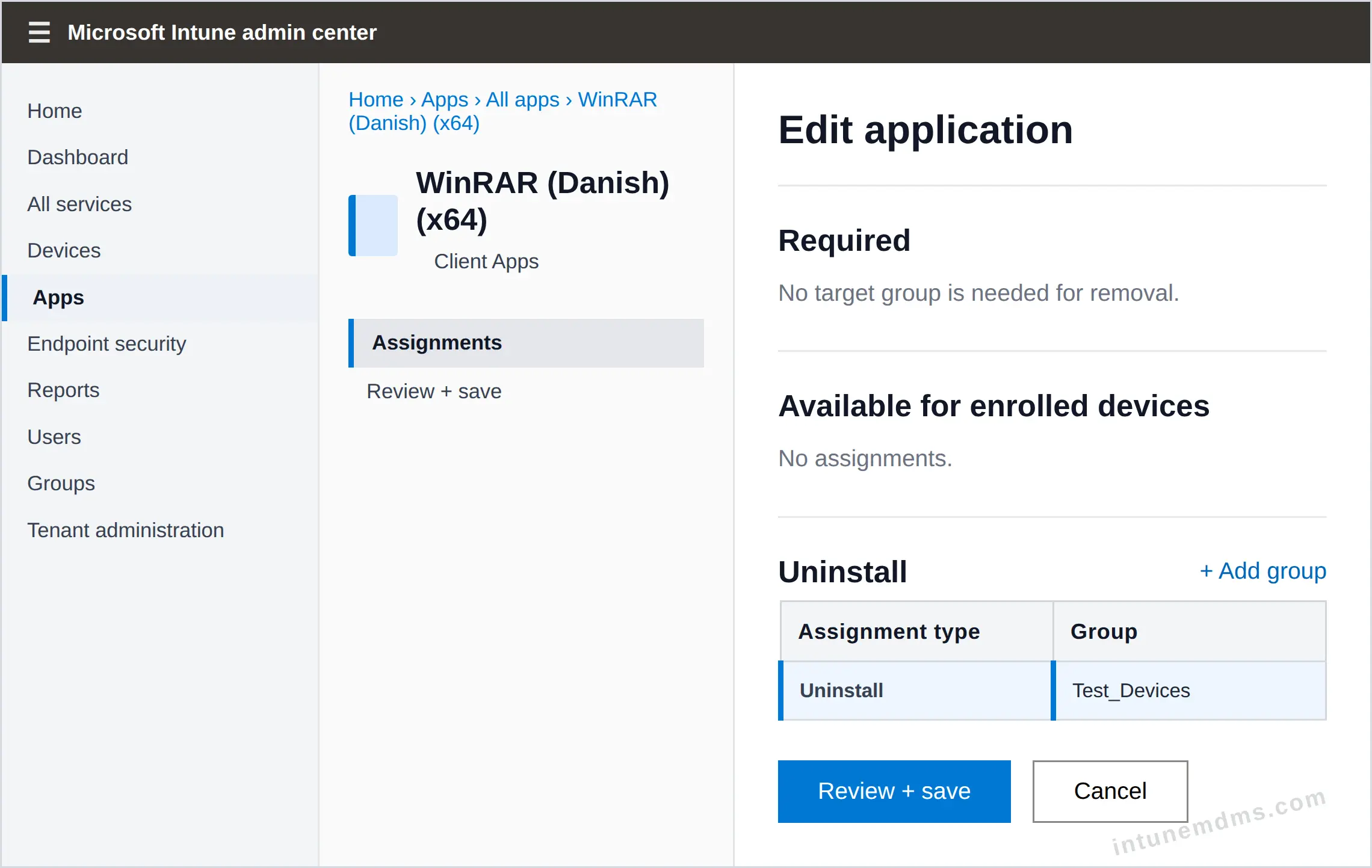The height and width of the screenshot is (868, 1372).
Task: Click the Microsoft Intune admin center title
Action: pos(222,32)
